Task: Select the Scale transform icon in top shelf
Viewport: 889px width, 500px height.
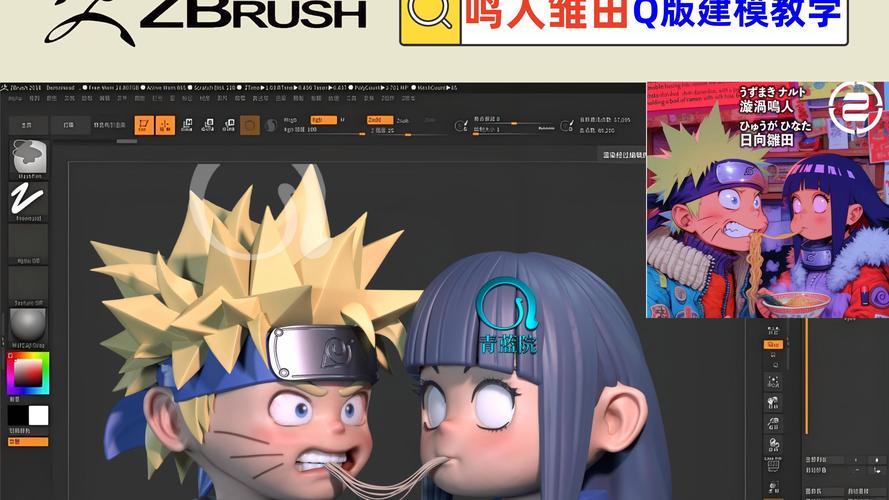Action: coord(208,125)
